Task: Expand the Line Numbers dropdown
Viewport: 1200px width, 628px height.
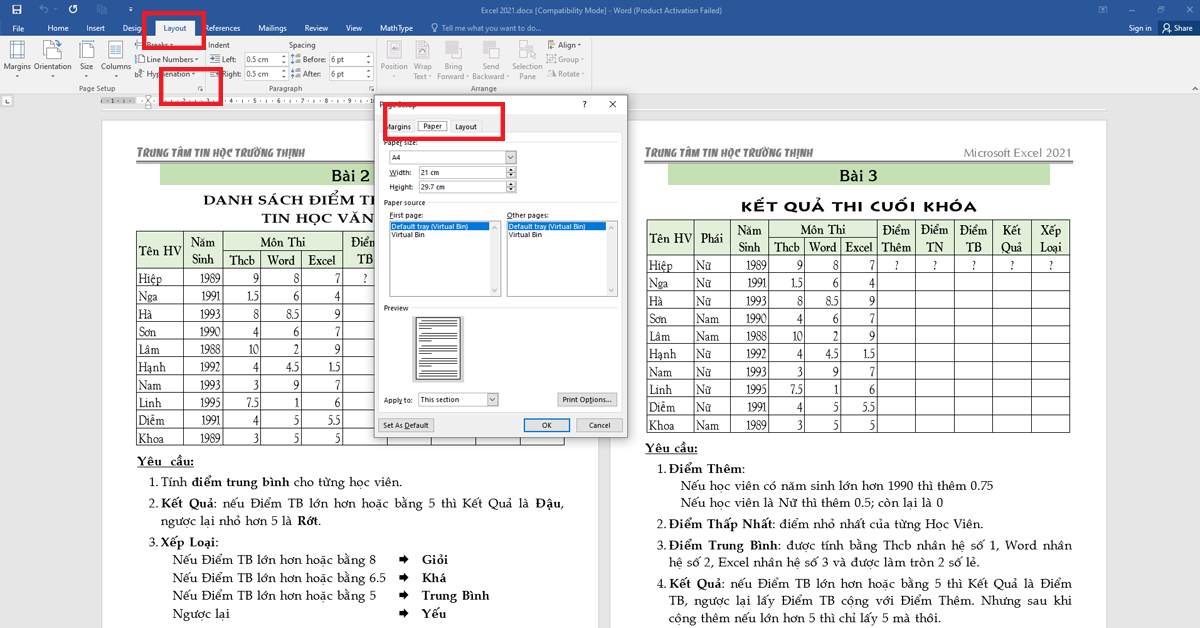Action: (196, 60)
